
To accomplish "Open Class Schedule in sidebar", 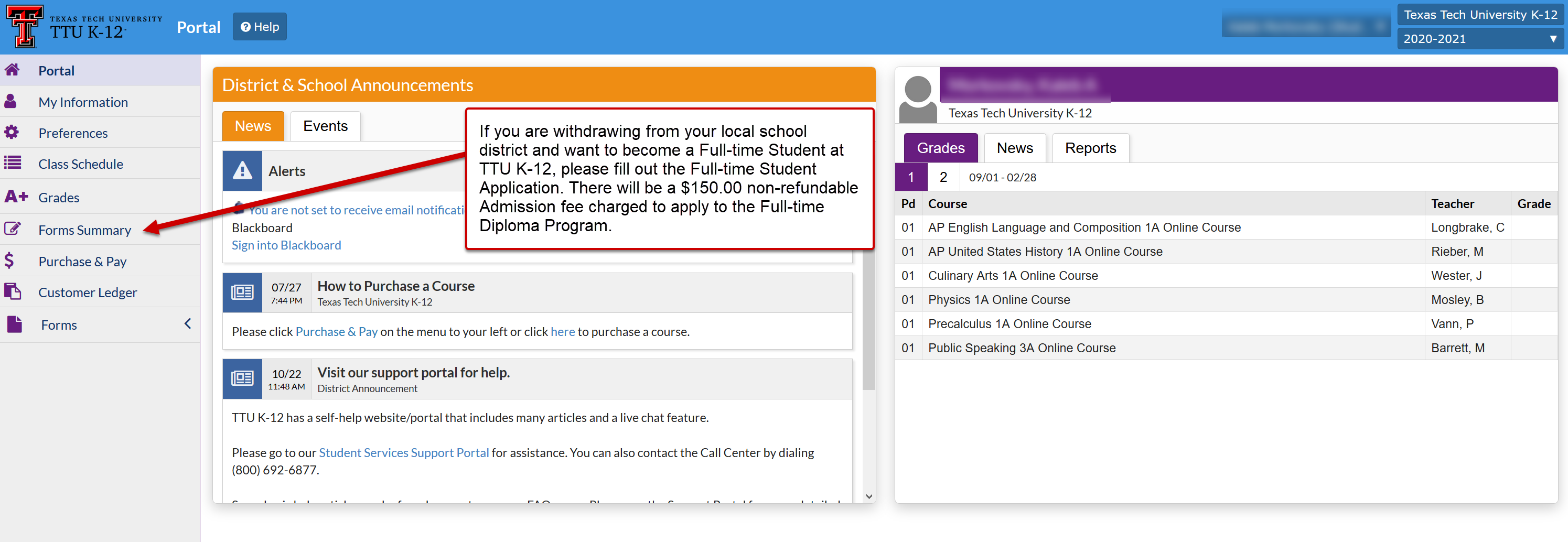I will (x=100, y=164).
